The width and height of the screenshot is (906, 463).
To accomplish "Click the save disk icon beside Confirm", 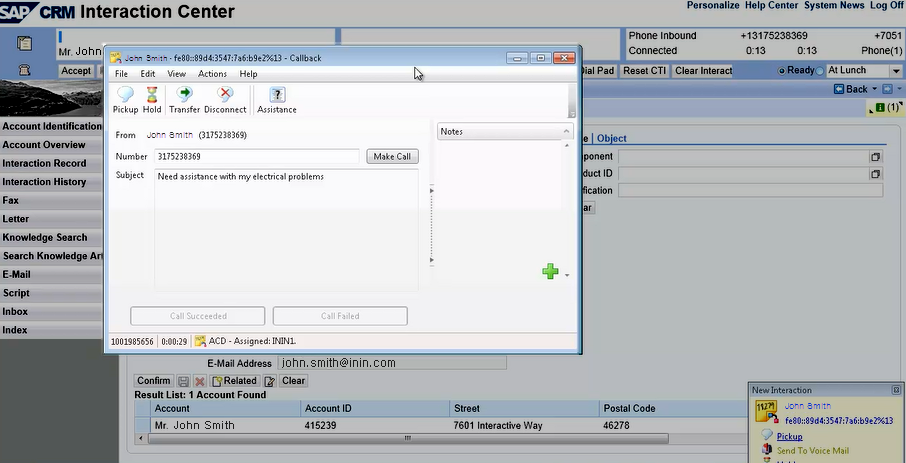I will point(183,381).
